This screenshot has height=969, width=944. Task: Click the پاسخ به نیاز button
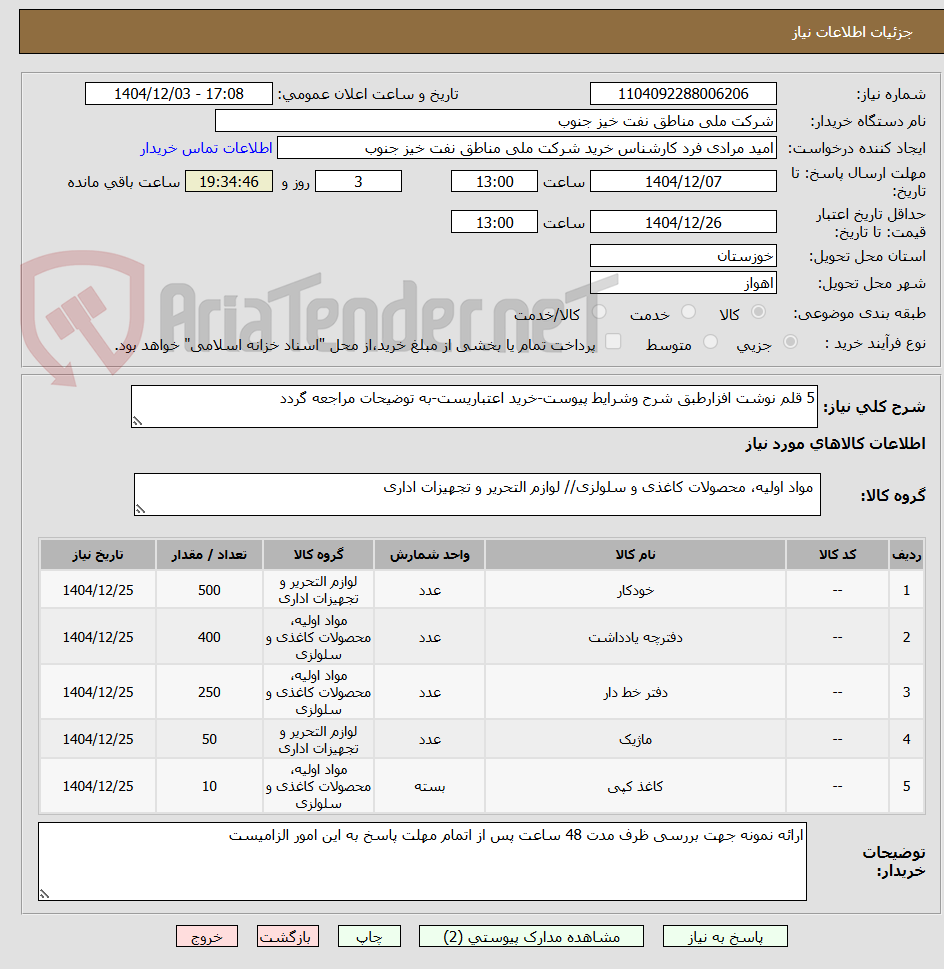725,936
